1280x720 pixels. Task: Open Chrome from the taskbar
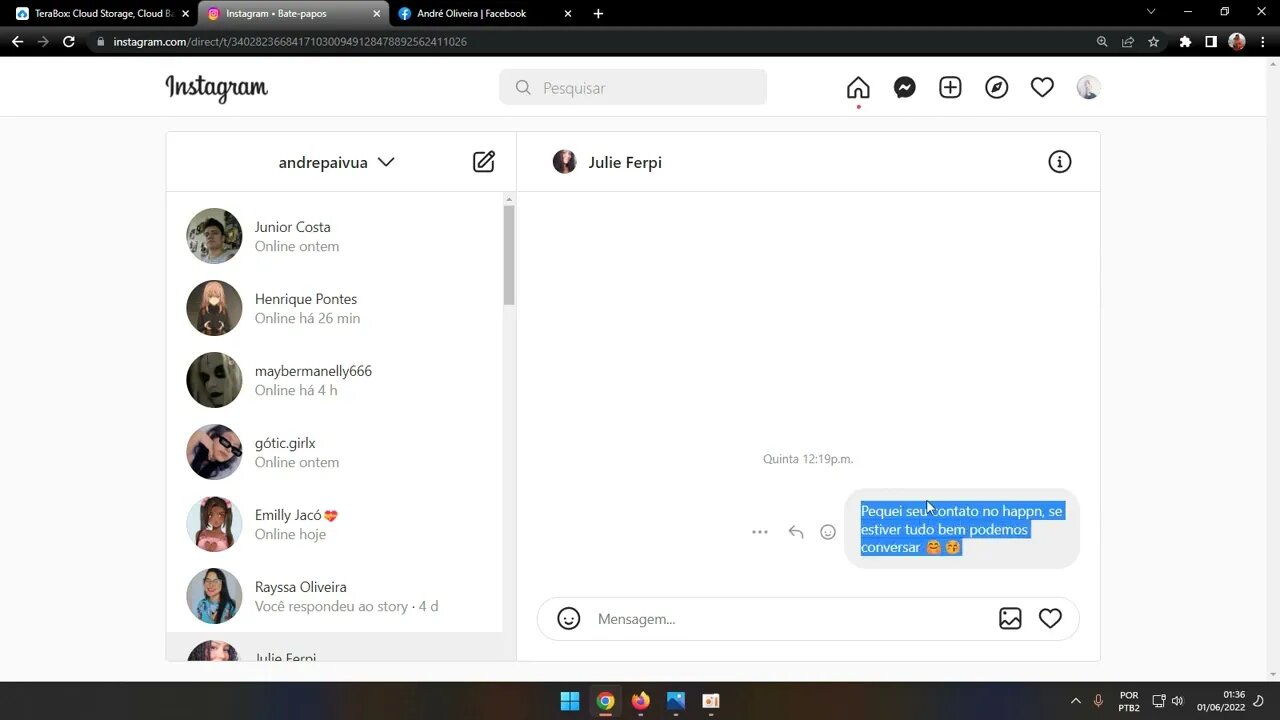pyautogui.click(x=605, y=701)
